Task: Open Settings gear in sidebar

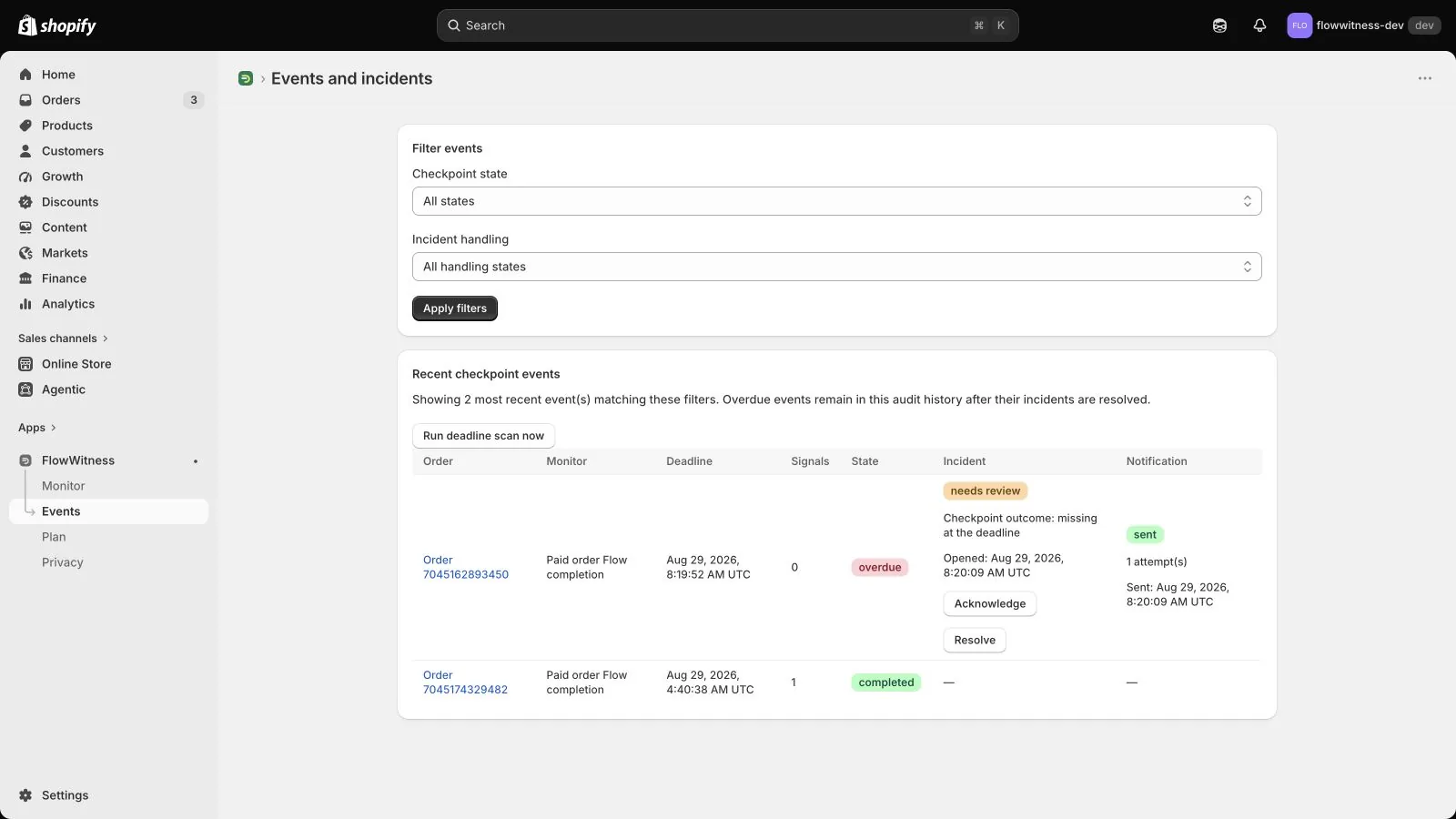Action: tap(25, 795)
